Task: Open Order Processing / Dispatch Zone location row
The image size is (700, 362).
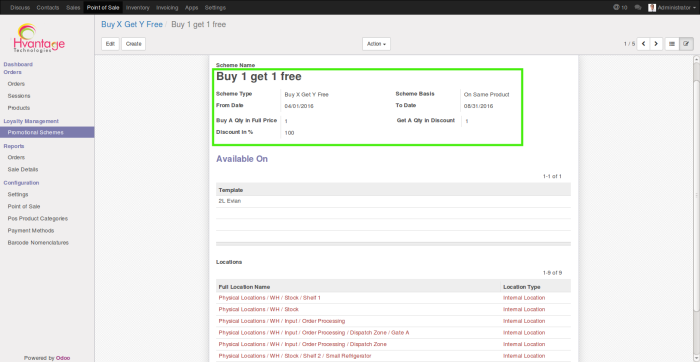Action: click(x=393, y=344)
